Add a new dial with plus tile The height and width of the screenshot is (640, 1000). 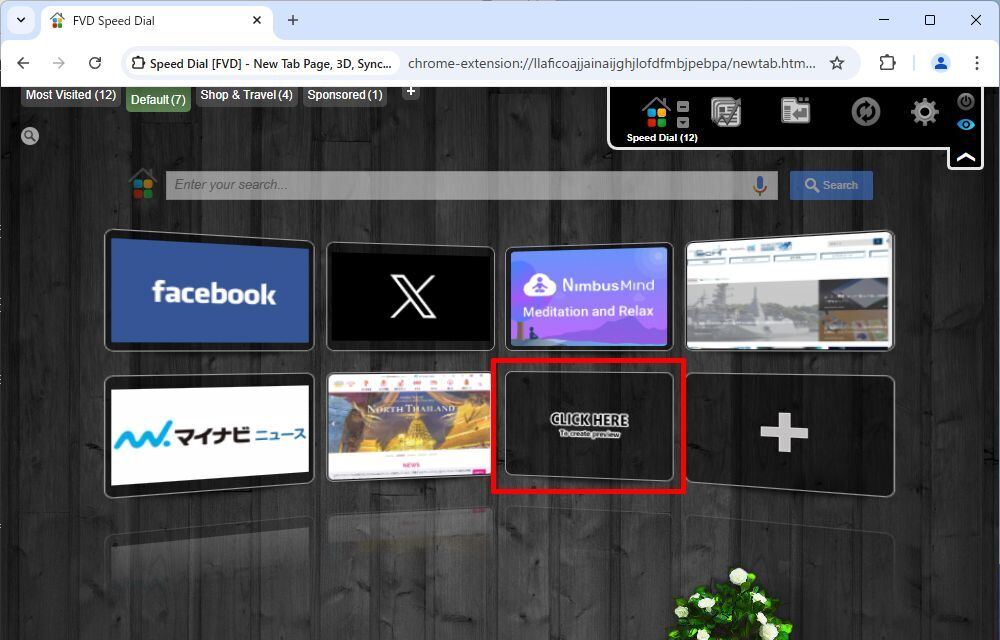[x=790, y=435]
